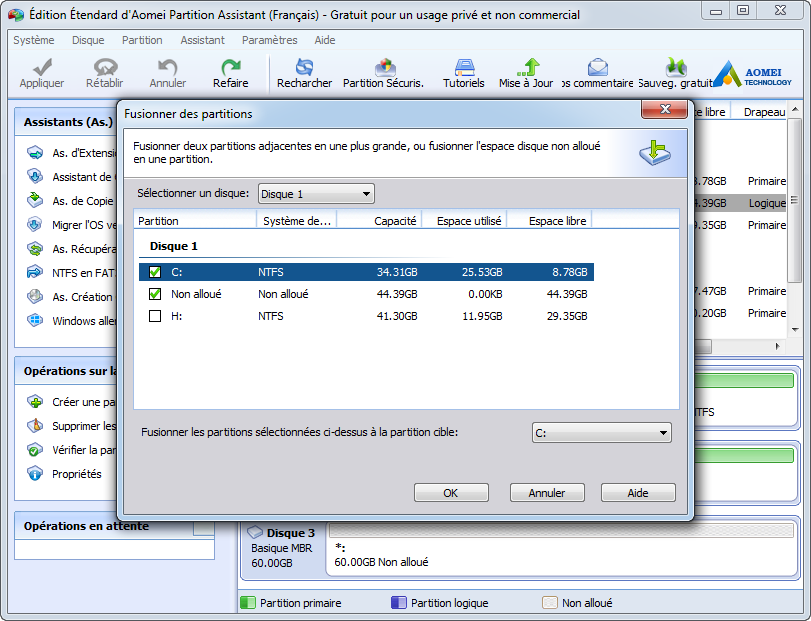Click the Disque 3 drive icon
Viewport: 811px width, 621px height.
tap(255, 532)
